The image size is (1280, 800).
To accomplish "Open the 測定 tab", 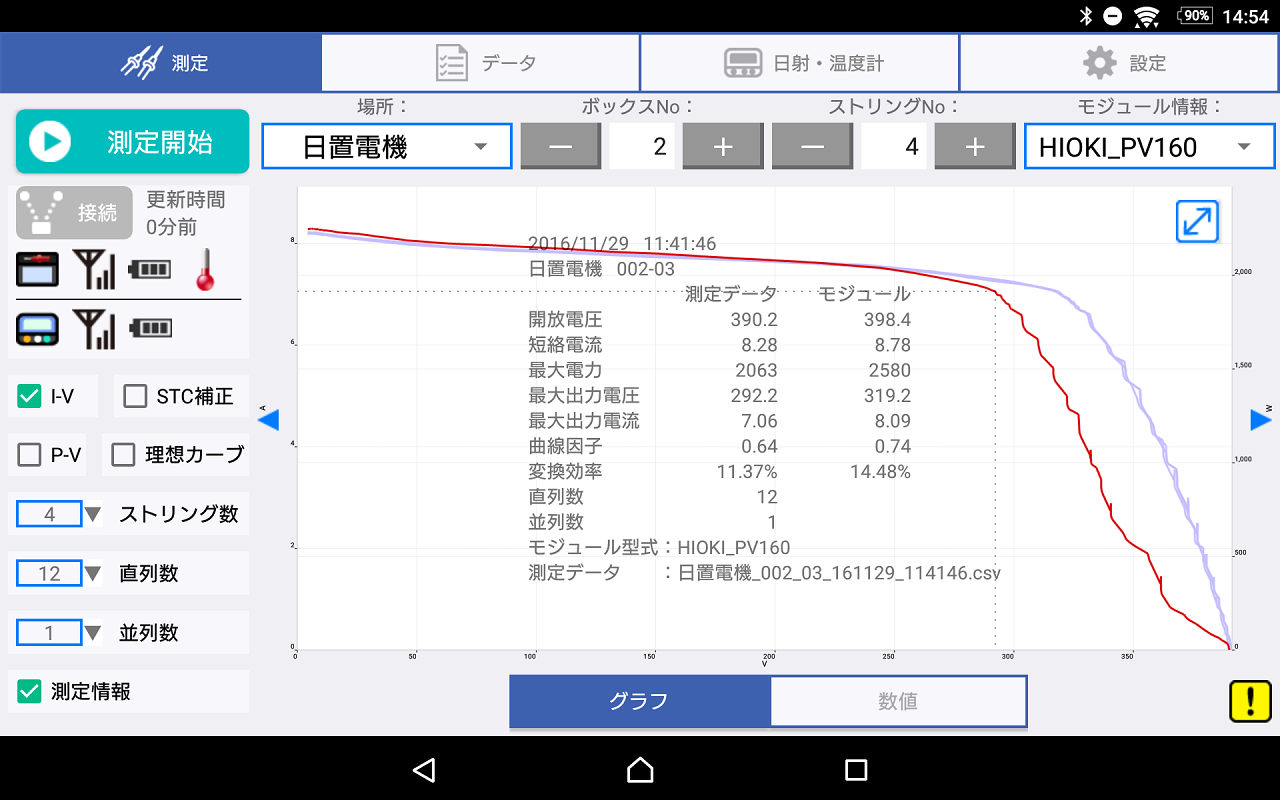I will coord(160,63).
